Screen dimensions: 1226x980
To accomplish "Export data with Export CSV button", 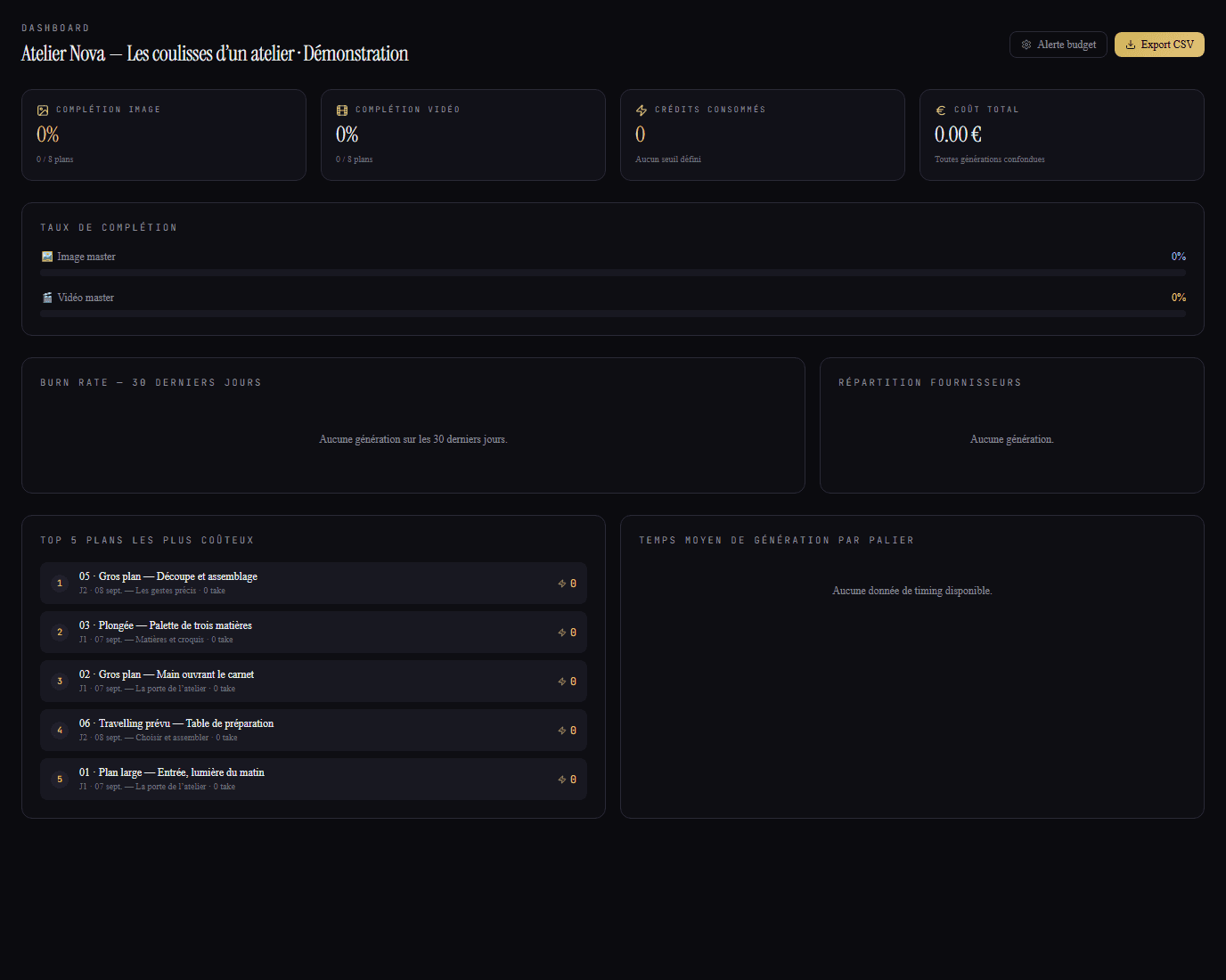I will [1159, 45].
